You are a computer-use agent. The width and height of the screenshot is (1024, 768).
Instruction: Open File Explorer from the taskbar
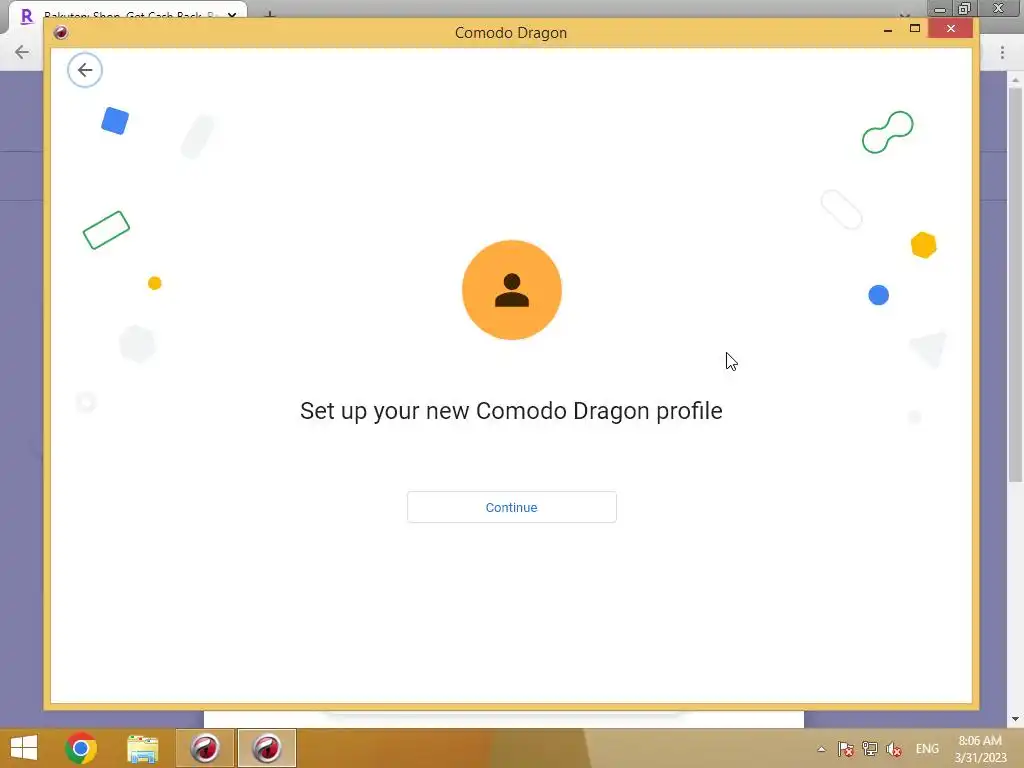tap(142, 748)
